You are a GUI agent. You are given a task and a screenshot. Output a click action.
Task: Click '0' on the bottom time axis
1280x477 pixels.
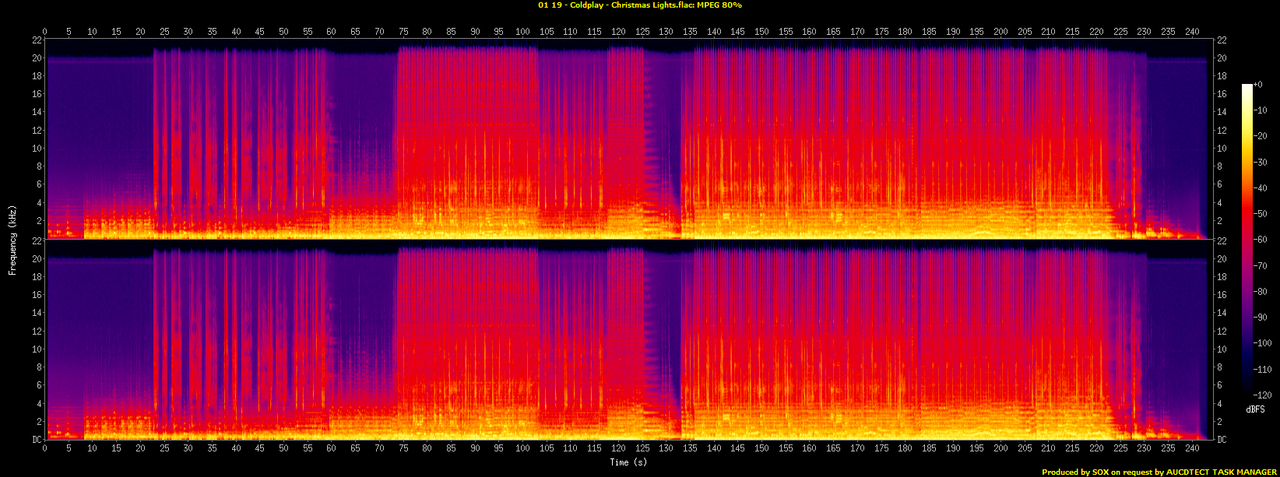click(x=45, y=450)
